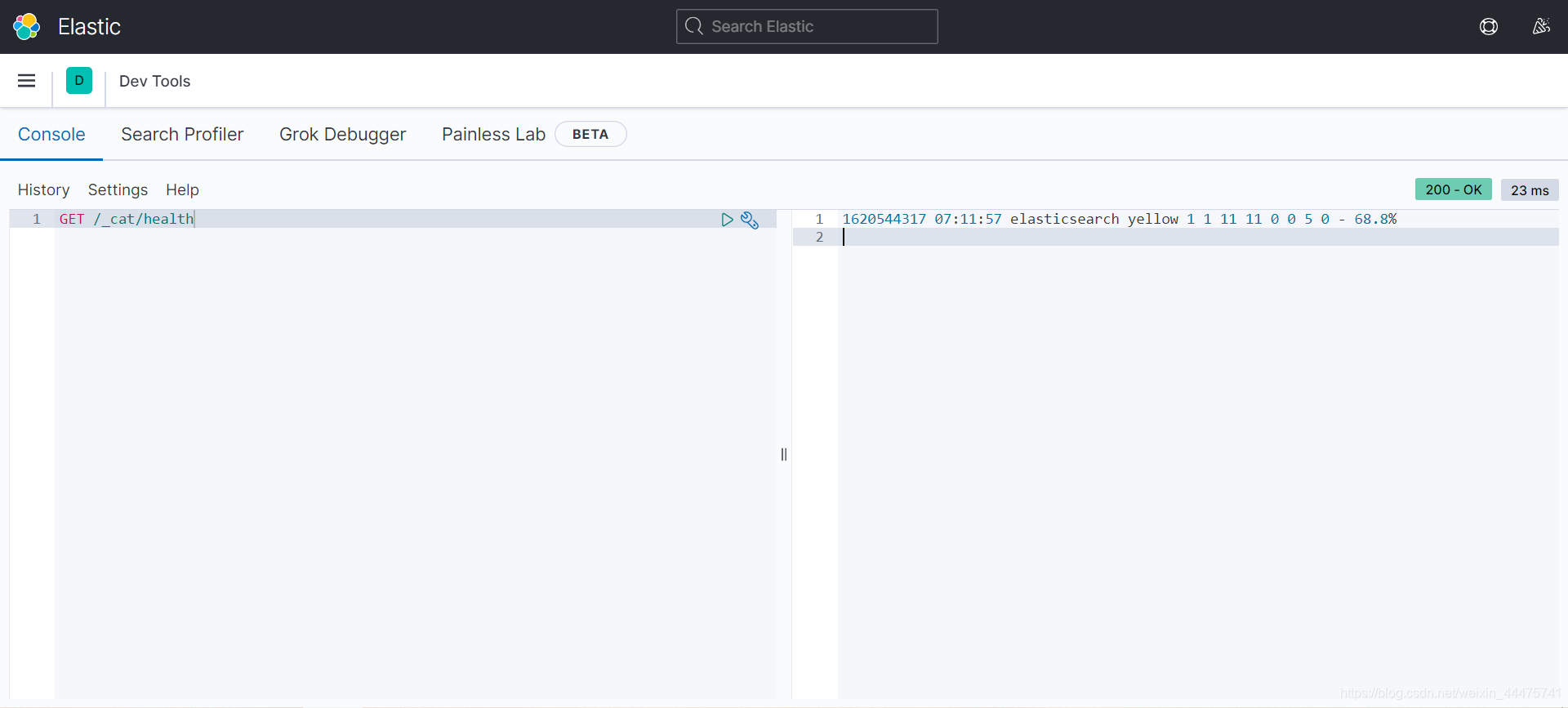1568x708 pixels.
Task: Open the wrench request actions menu
Action: (x=750, y=220)
